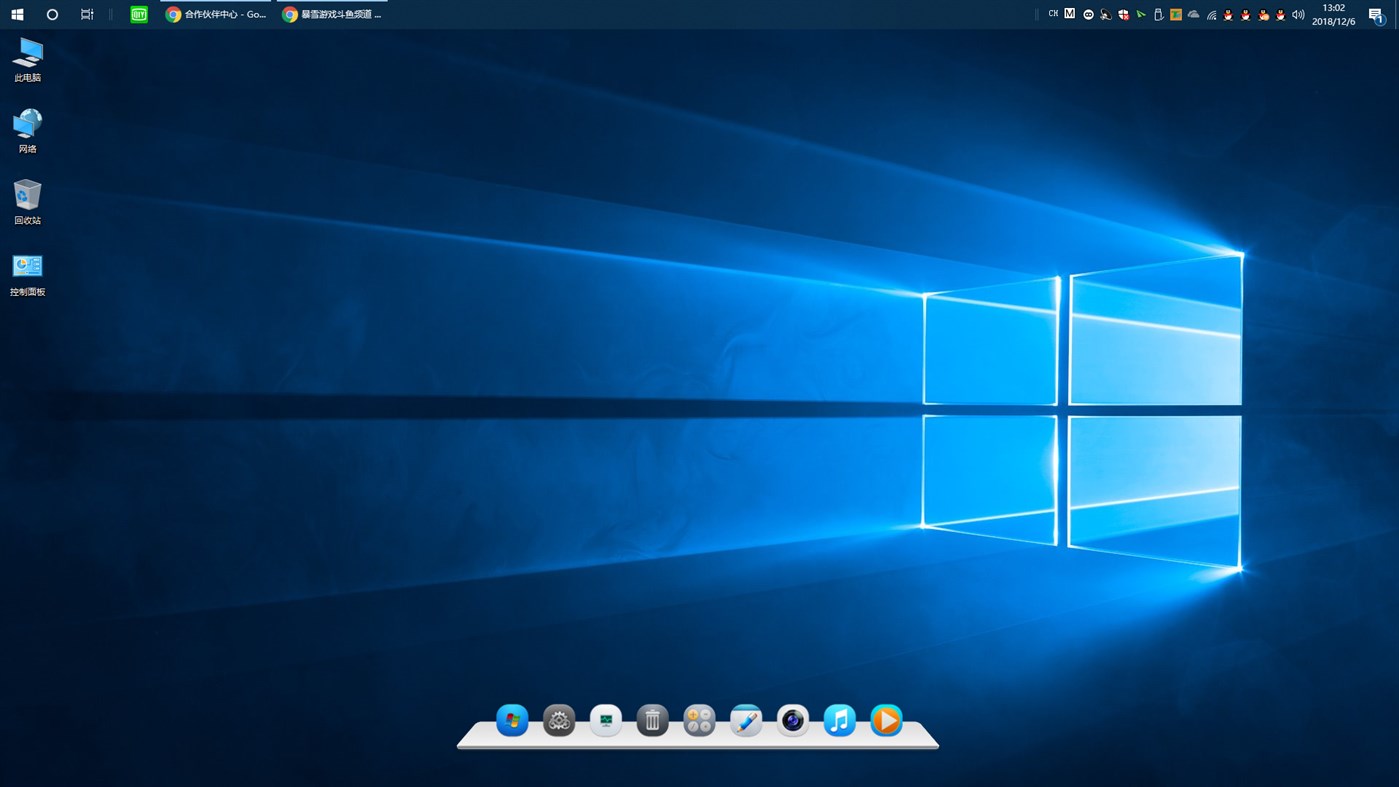This screenshot has width=1399, height=787.
Task: Mute audio via the speaker tray icon
Action: pos(1297,14)
